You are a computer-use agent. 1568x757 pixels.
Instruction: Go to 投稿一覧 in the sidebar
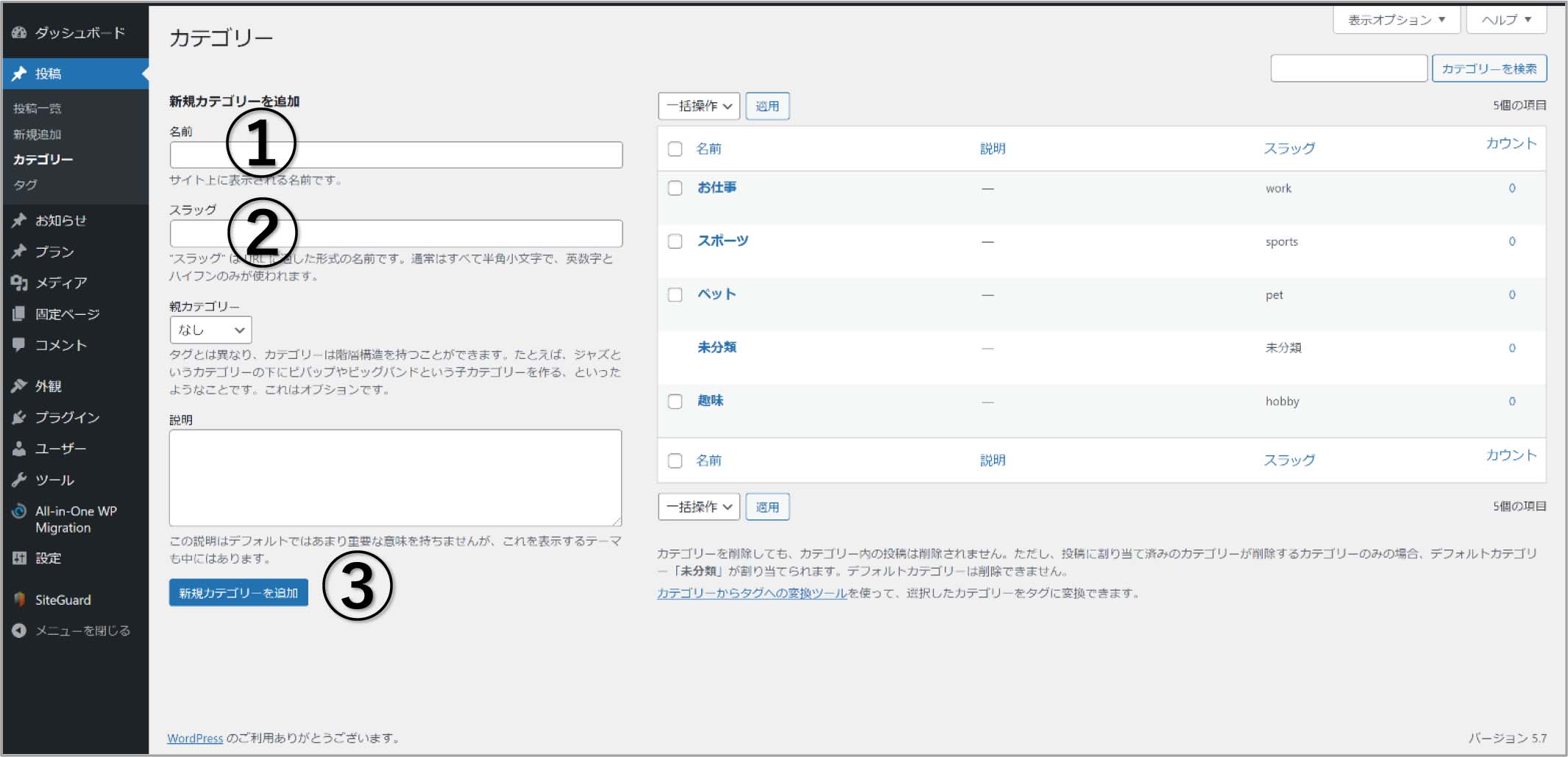pyautogui.click(x=38, y=108)
